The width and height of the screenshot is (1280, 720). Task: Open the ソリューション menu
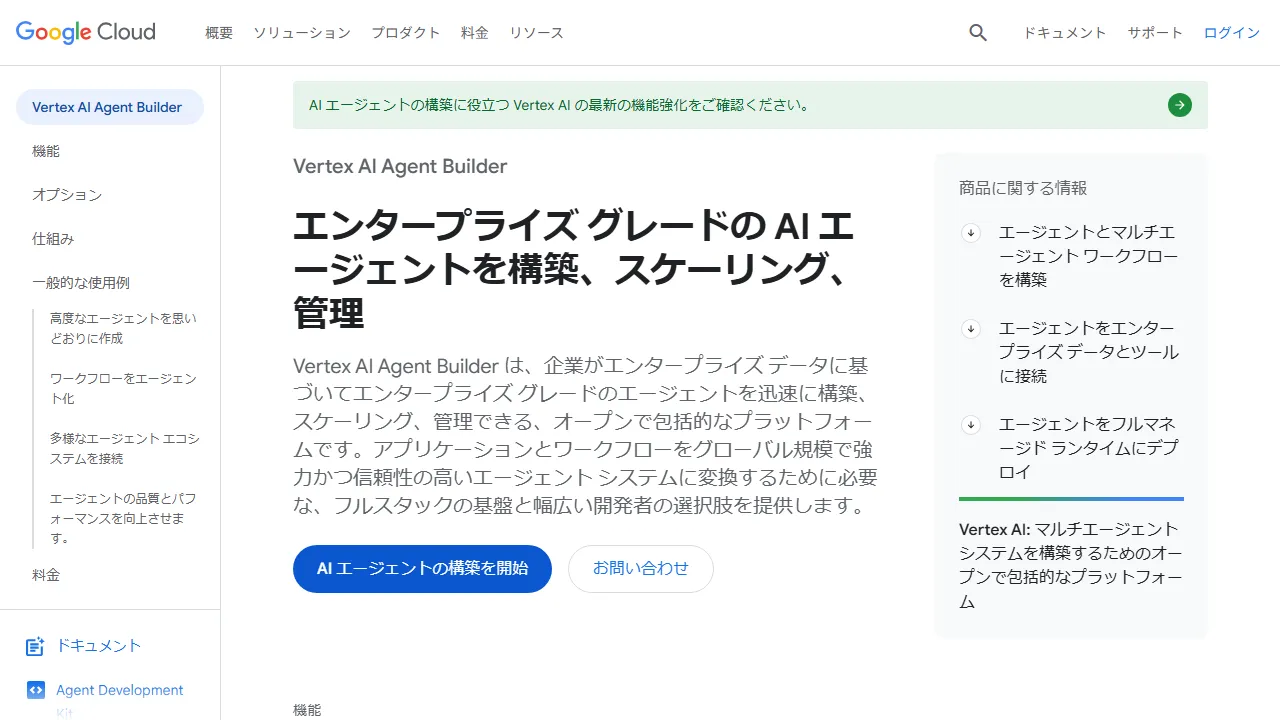tap(301, 32)
